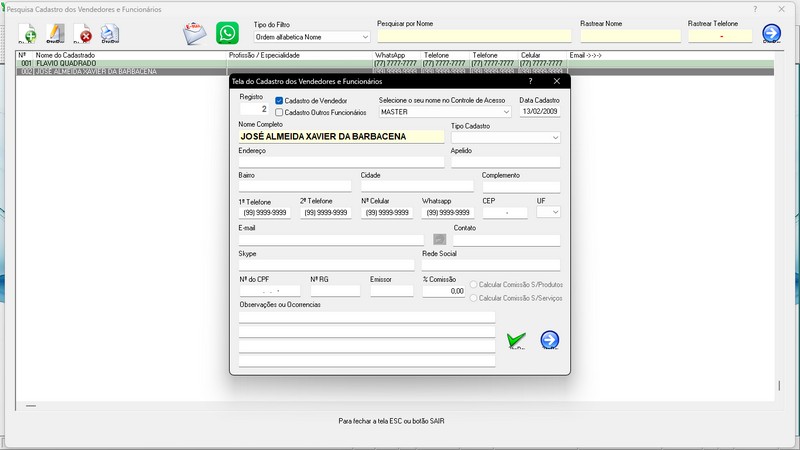
Task: Open the E-mail envelope icon
Action: (x=194, y=34)
